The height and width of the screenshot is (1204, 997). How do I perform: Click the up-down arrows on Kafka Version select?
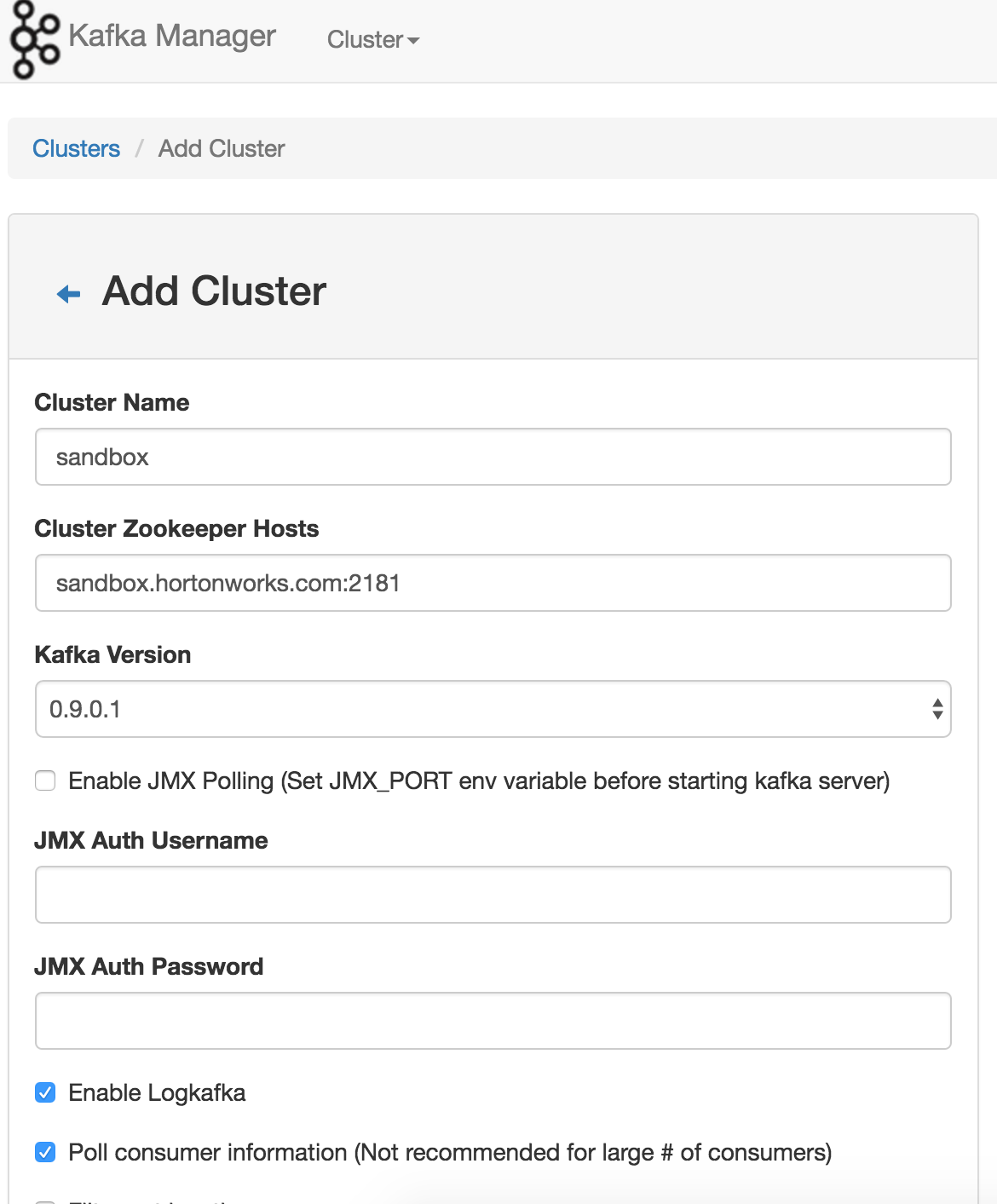(x=936, y=709)
